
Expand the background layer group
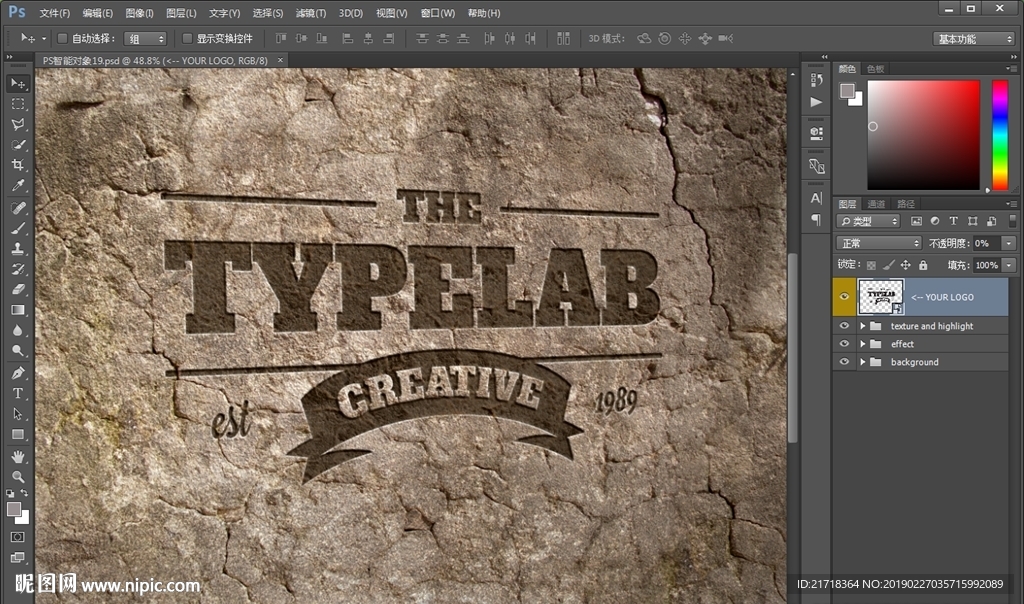(862, 362)
